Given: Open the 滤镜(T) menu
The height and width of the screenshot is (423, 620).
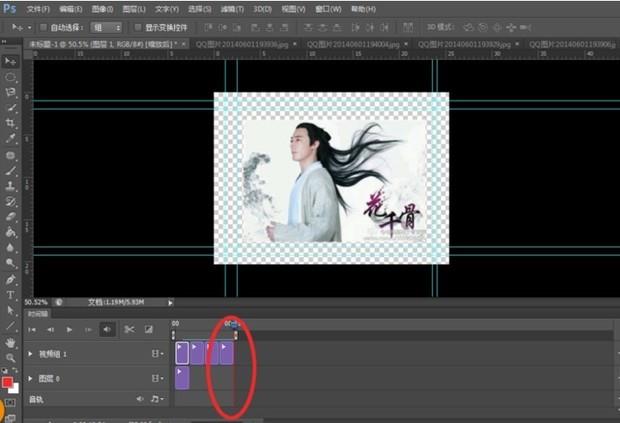Looking at the screenshot, I should [x=232, y=9].
